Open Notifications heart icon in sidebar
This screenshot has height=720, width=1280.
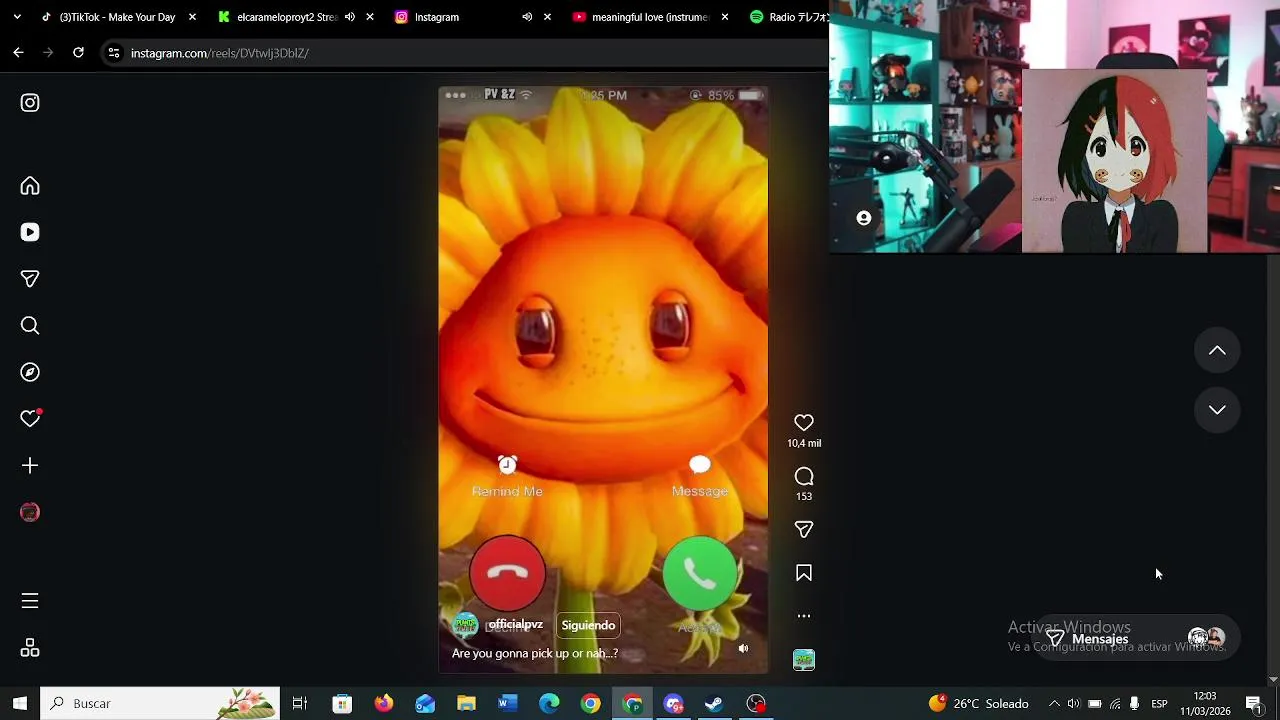pyautogui.click(x=30, y=419)
